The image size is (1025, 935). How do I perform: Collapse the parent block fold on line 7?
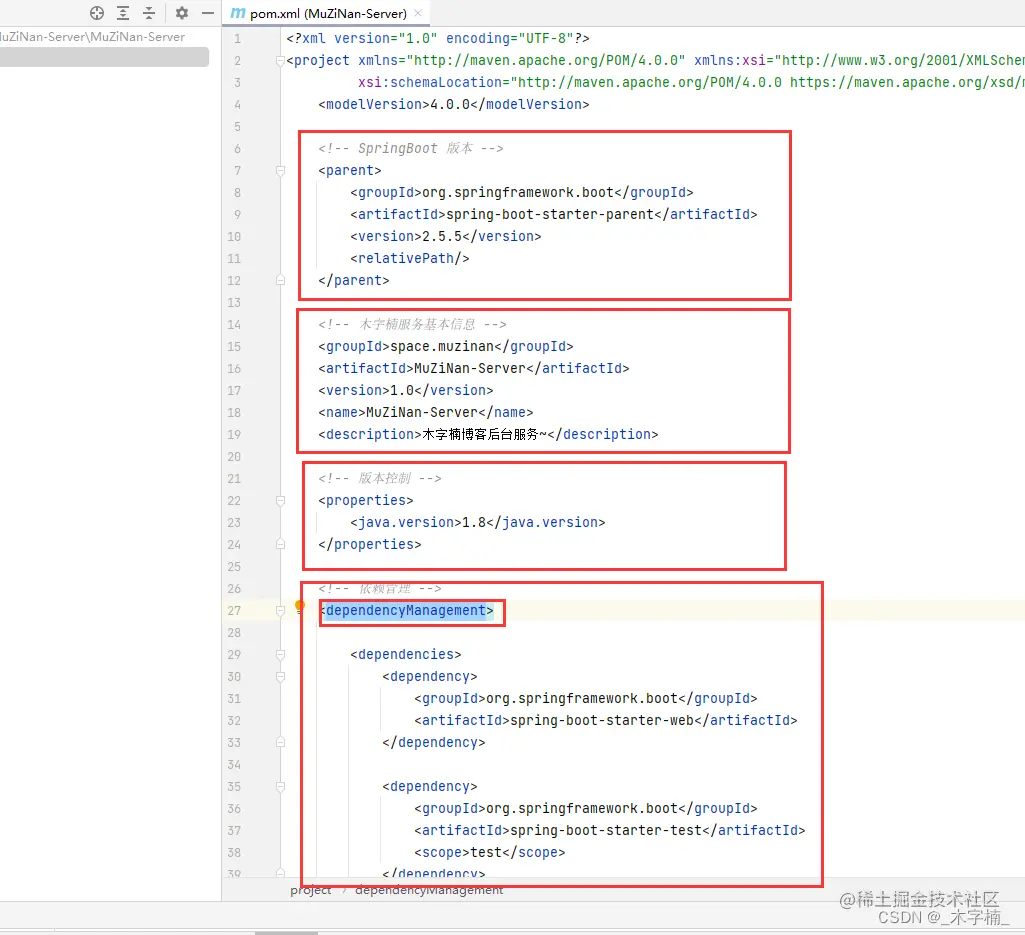(280, 171)
